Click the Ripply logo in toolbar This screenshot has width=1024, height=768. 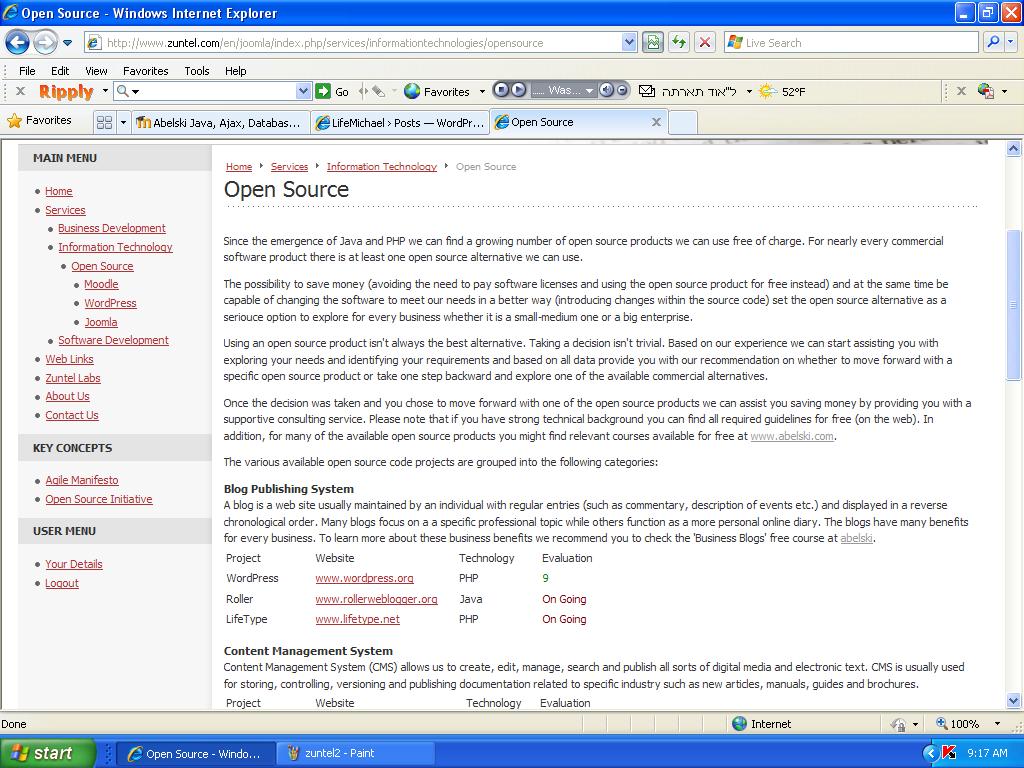click(x=66, y=91)
